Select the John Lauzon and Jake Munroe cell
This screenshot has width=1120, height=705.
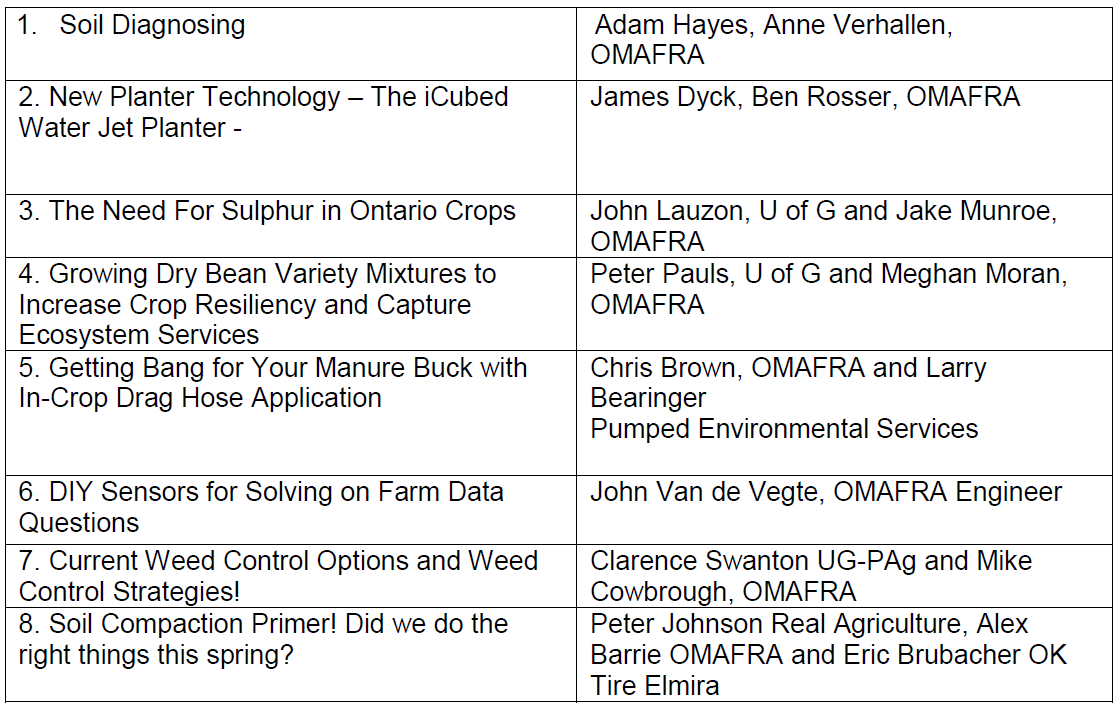823,226
